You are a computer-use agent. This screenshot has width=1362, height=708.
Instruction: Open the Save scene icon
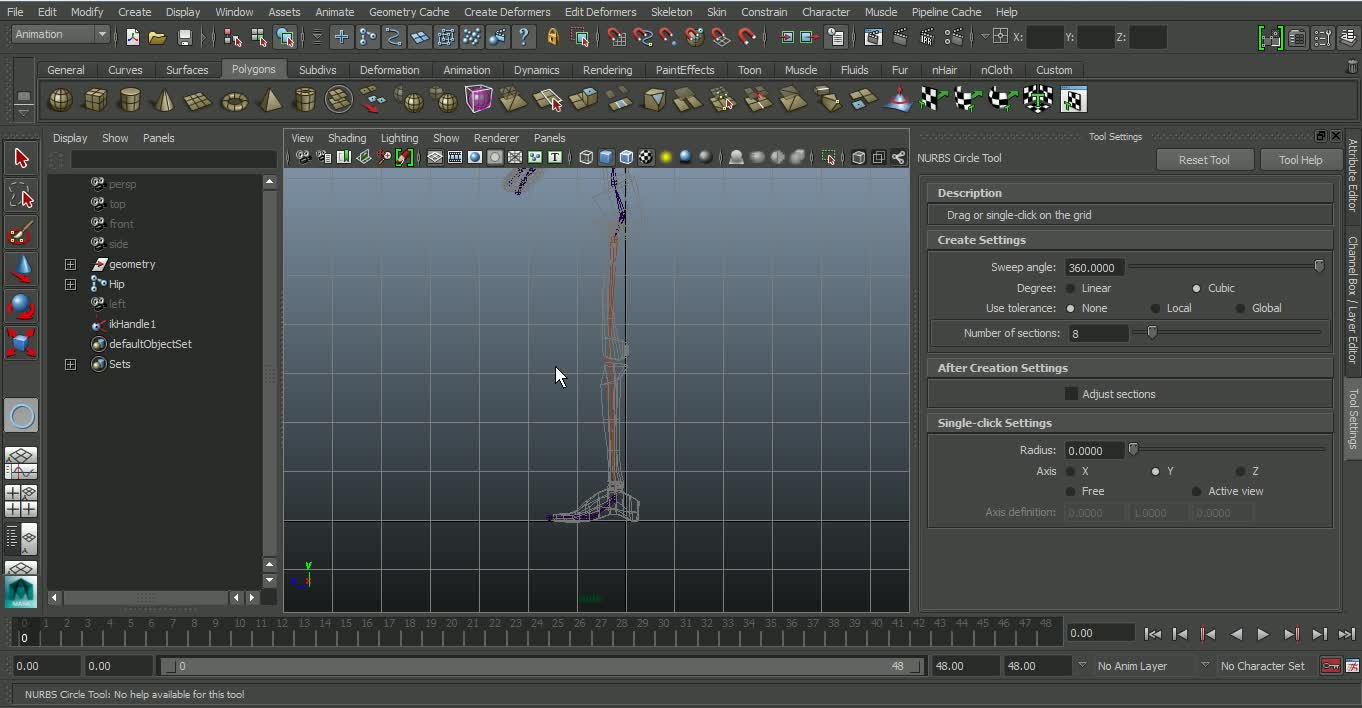pos(184,37)
